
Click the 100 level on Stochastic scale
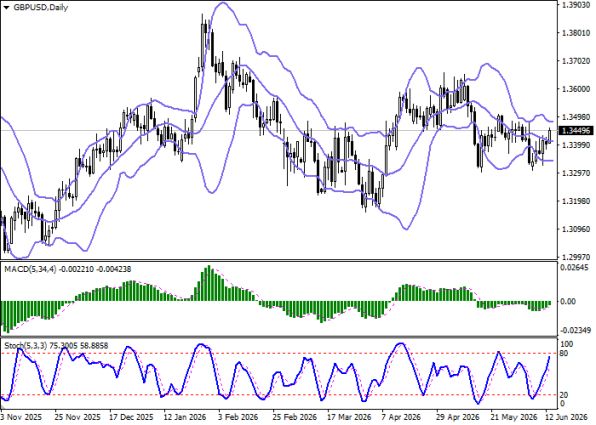567,344
